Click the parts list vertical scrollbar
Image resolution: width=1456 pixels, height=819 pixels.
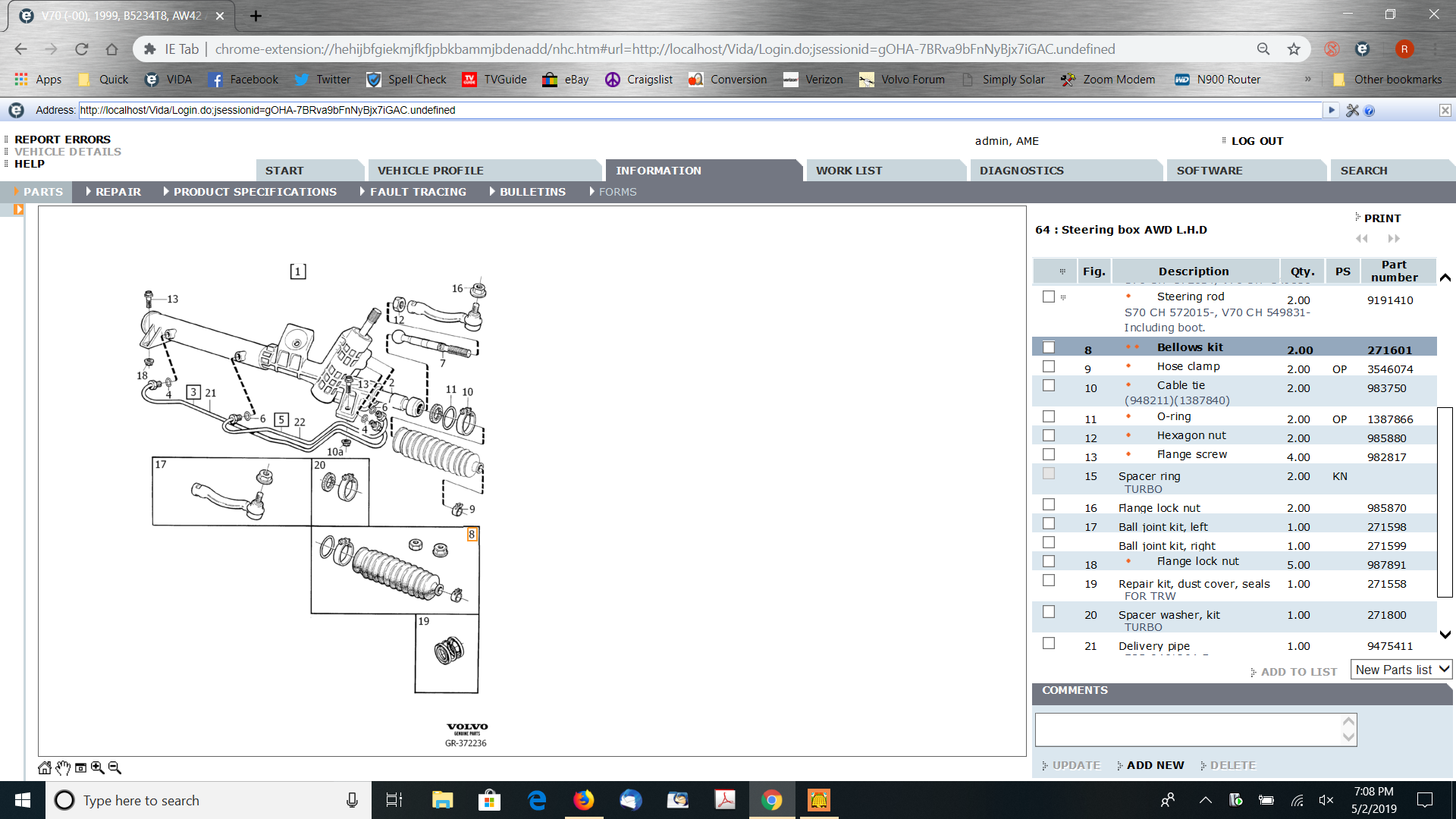tap(1445, 500)
